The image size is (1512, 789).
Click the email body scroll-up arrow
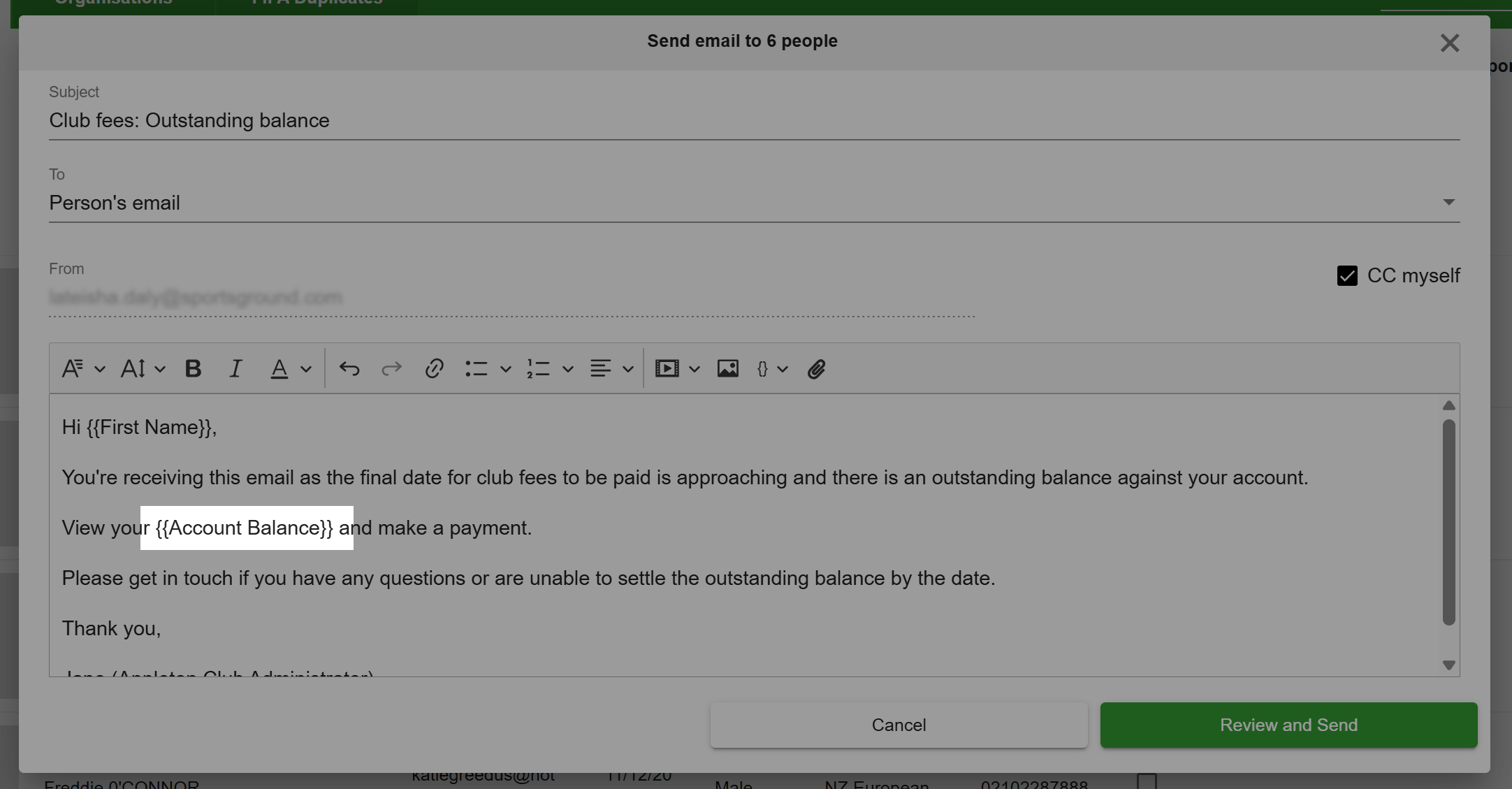pos(1449,405)
